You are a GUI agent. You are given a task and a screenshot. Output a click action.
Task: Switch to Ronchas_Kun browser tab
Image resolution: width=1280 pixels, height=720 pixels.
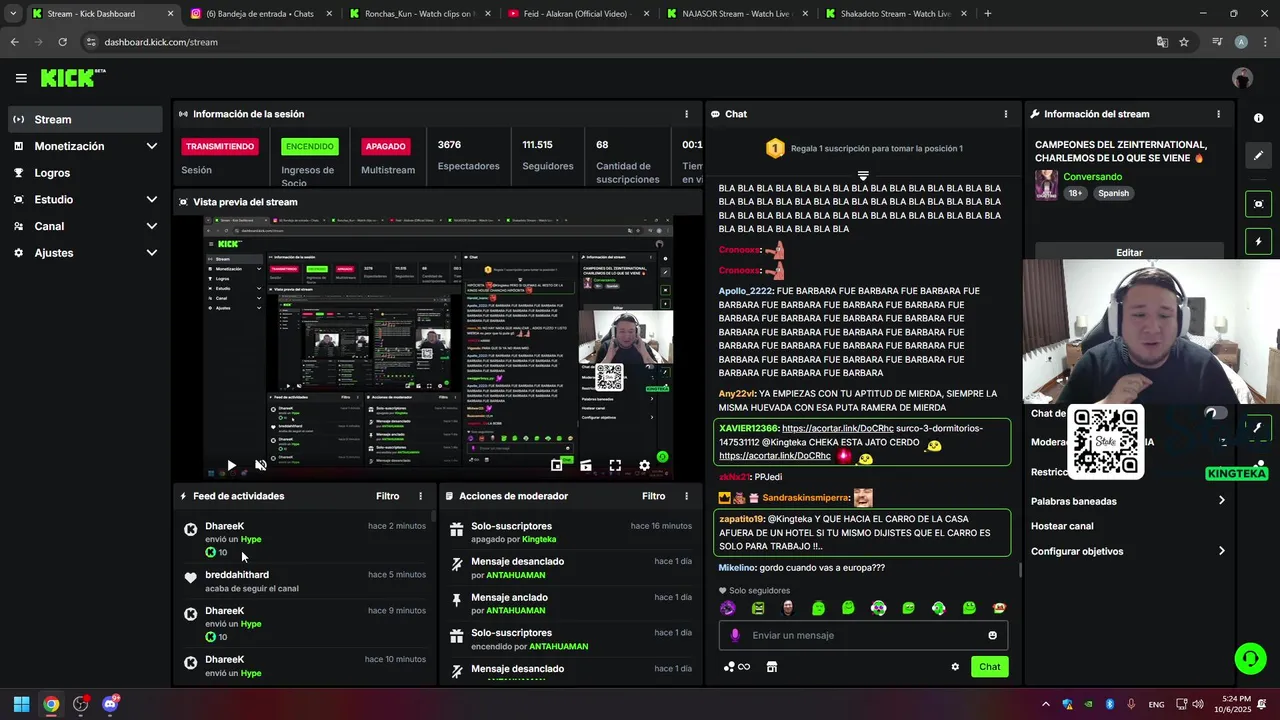click(x=418, y=14)
